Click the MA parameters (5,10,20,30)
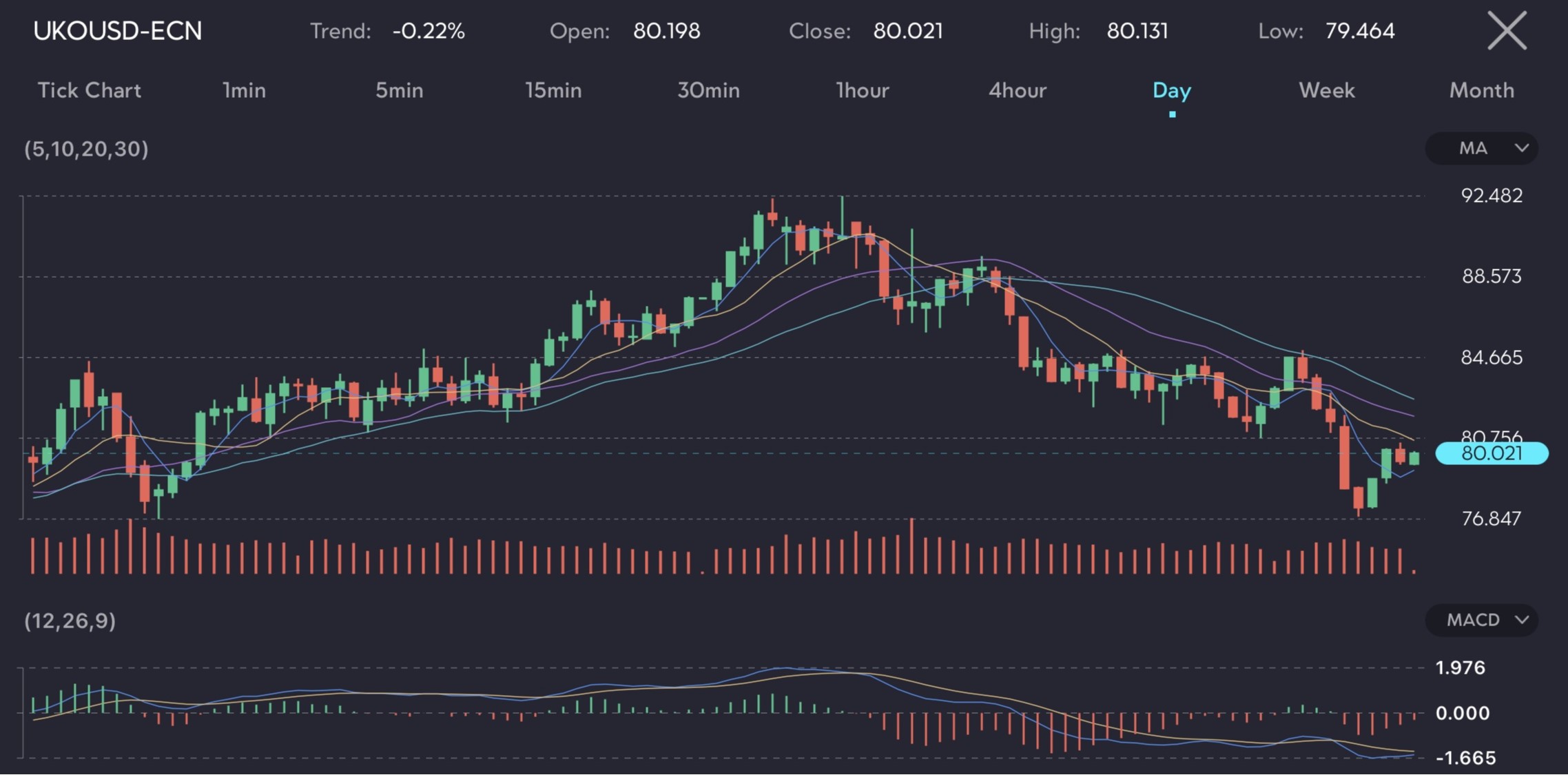1568x775 pixels. (86, 149)
